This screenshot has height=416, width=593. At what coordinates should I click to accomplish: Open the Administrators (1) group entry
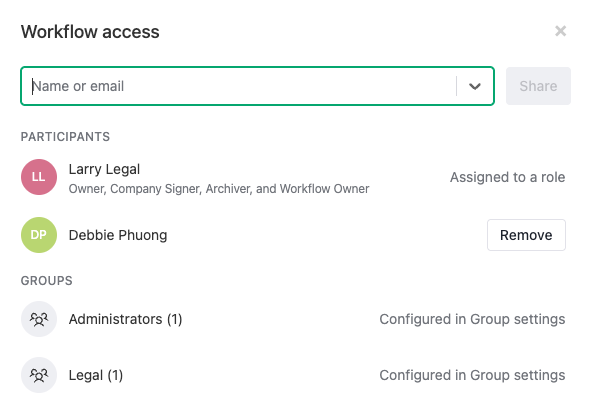pyautogui.click(x=126, y=319)
